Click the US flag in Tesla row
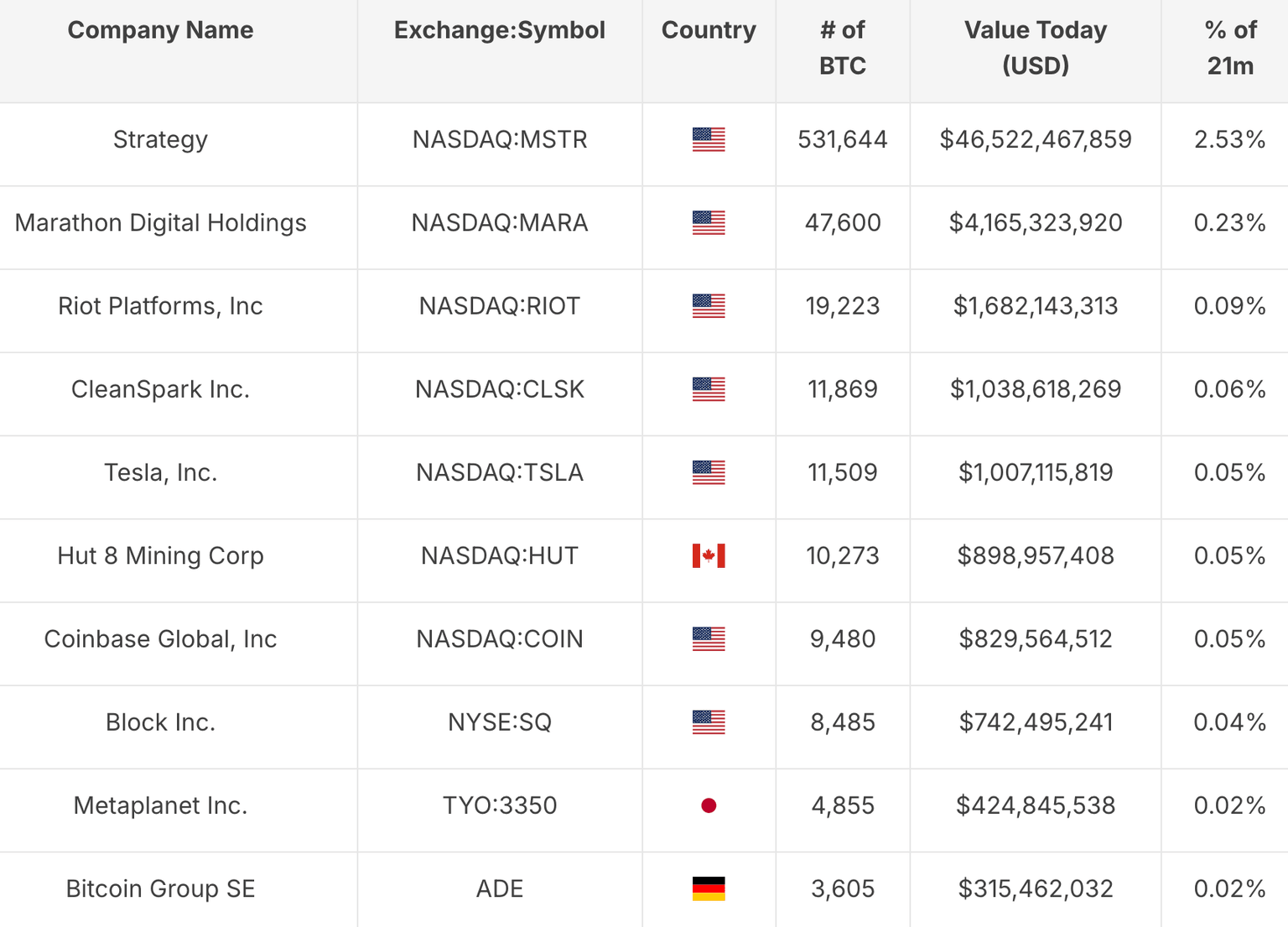Viewport: 1288px width, 927px height. pyautogui.click(x=709, y=472)
